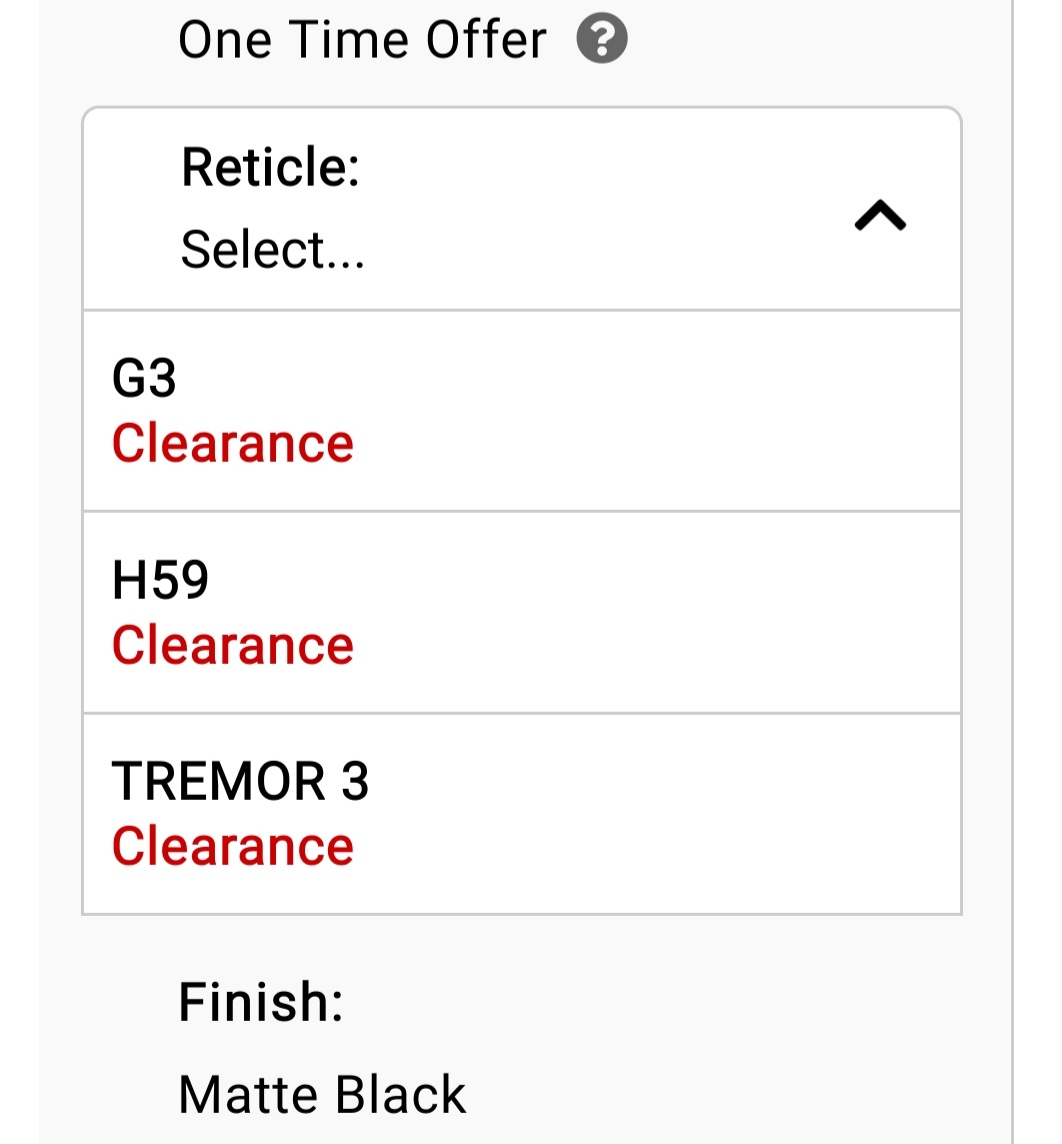Click the TREMOR 3 text label
Image resolution: width=1062 pixels, height=1144 pixels.
(x=240, y=781)
